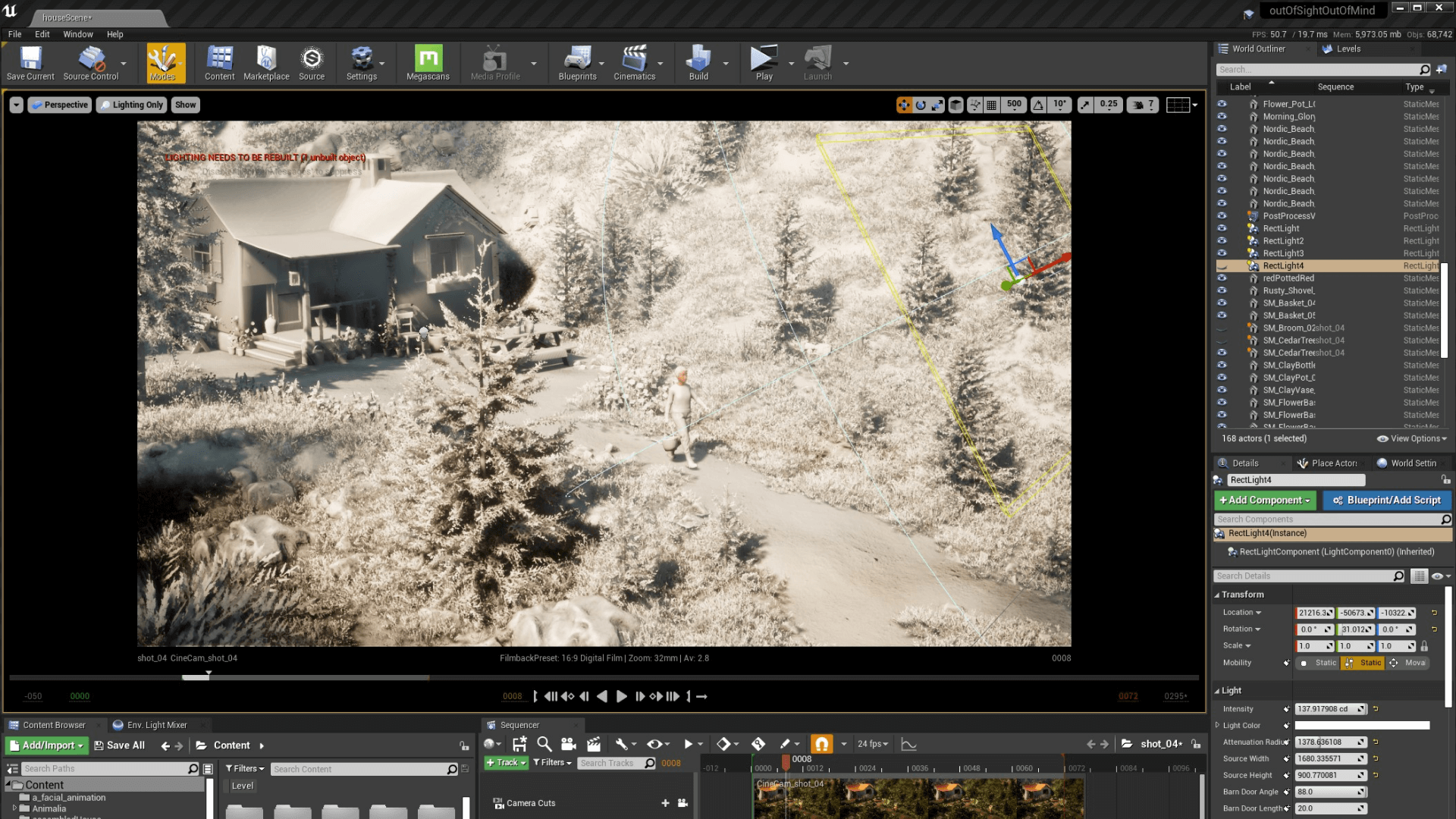Image resolution: width=1456 pixels, height=819 pixels.
Task: Click inside the Search Tracks field
Action: 616,763
